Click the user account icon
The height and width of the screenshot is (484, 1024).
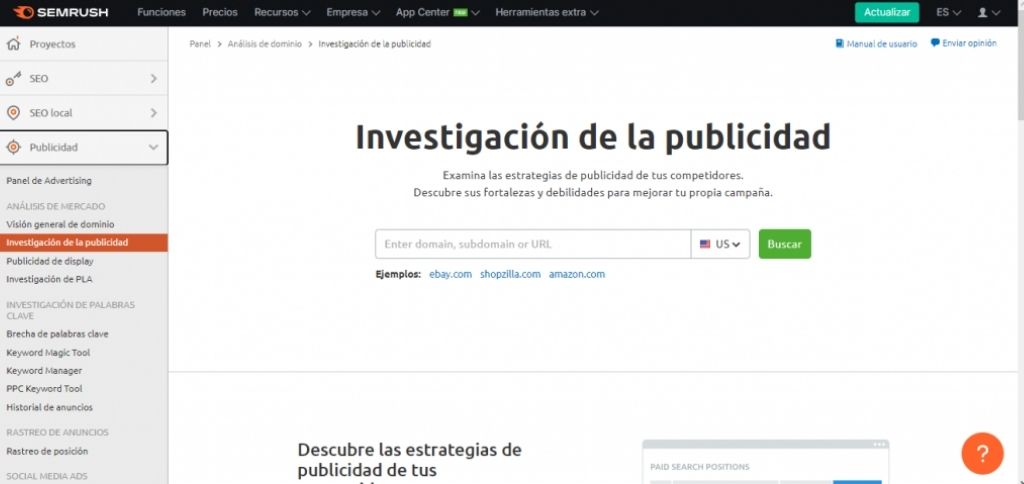982,12
